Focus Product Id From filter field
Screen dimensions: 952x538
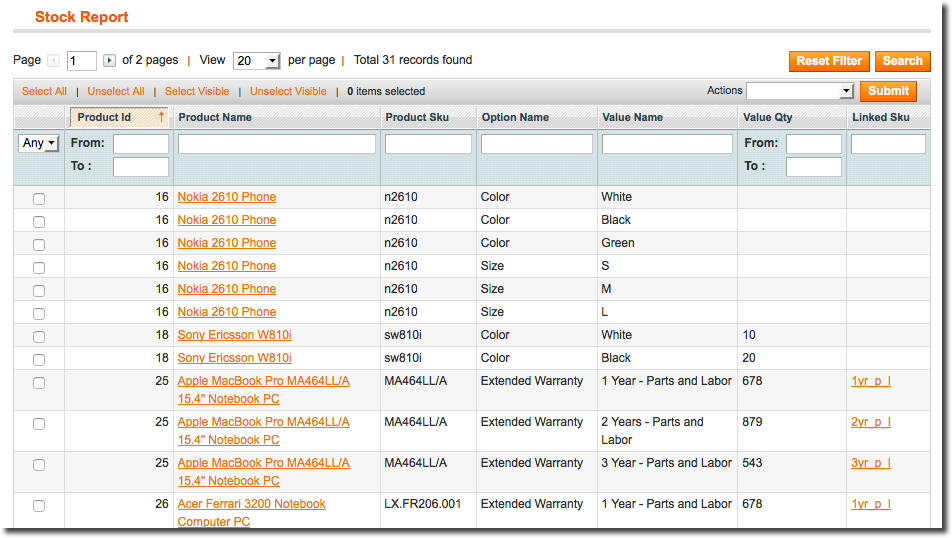tap(141, 144)
